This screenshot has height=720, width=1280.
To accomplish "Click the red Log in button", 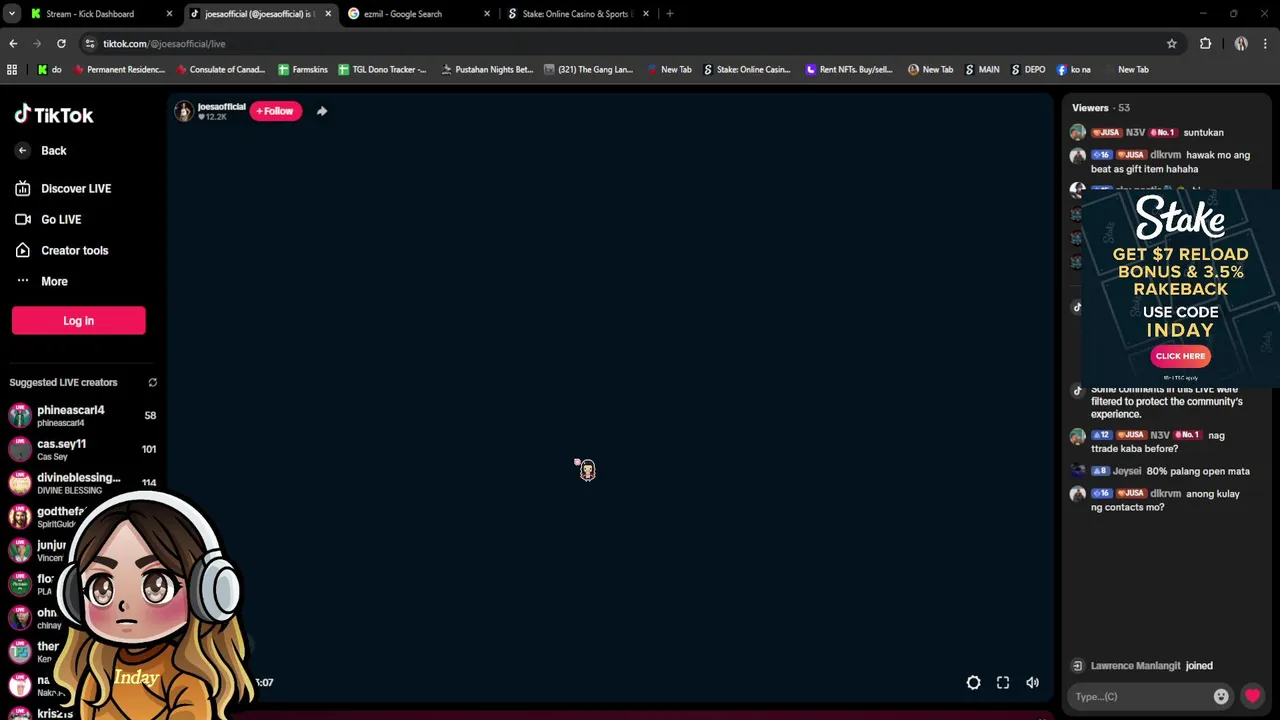I will pos(78,320).
